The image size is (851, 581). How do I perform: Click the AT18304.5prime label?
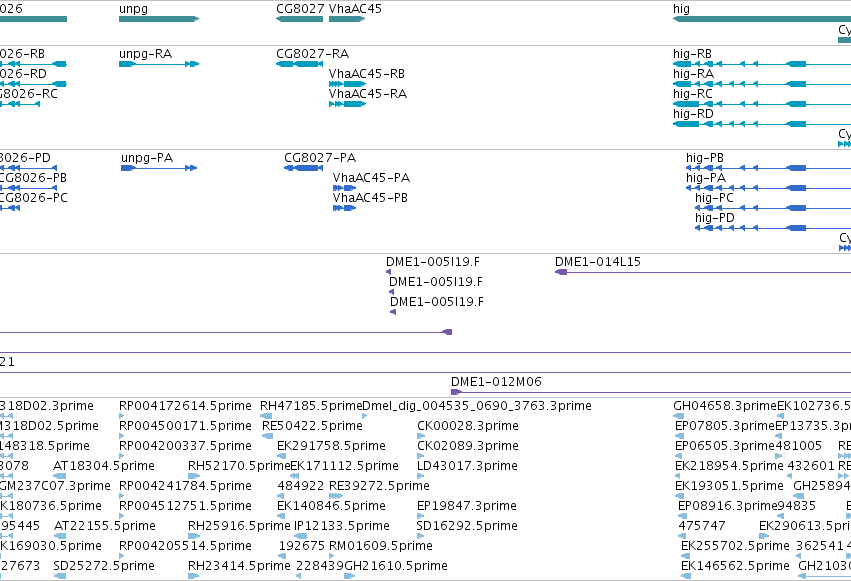point(104,466)
